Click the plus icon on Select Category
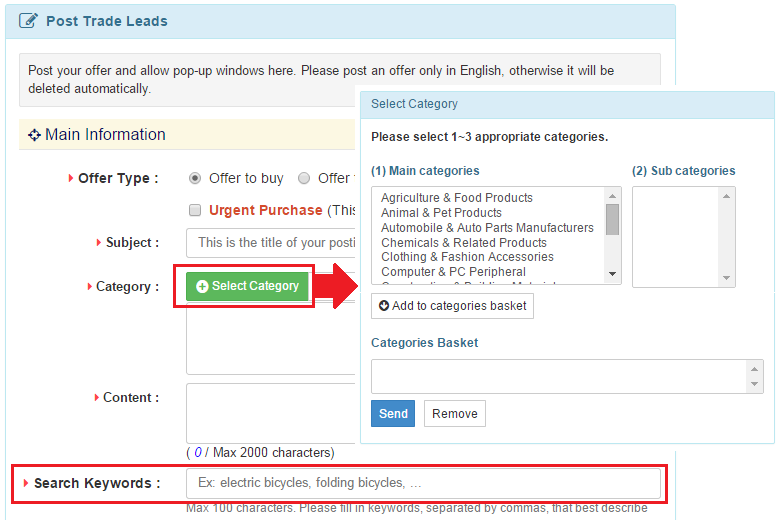Image resolution: width=780 pixels, height=520 pixels. pos(202,286)
